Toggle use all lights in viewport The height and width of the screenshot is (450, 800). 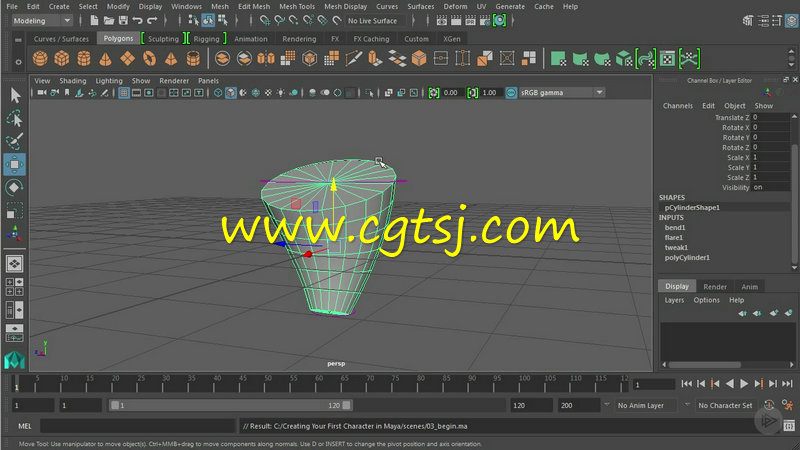pyautogui.click(x=281, y=92)
